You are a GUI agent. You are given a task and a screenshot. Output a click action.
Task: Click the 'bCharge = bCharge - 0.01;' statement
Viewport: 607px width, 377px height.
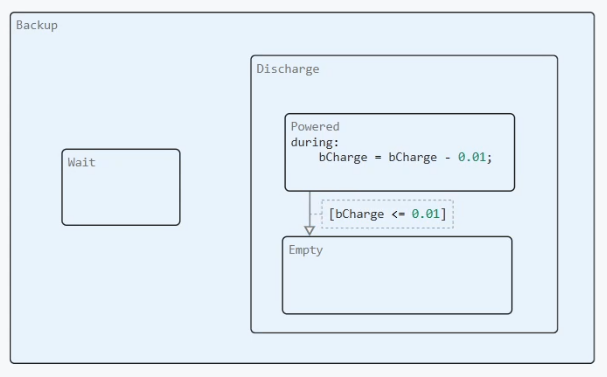coord(405,157)
